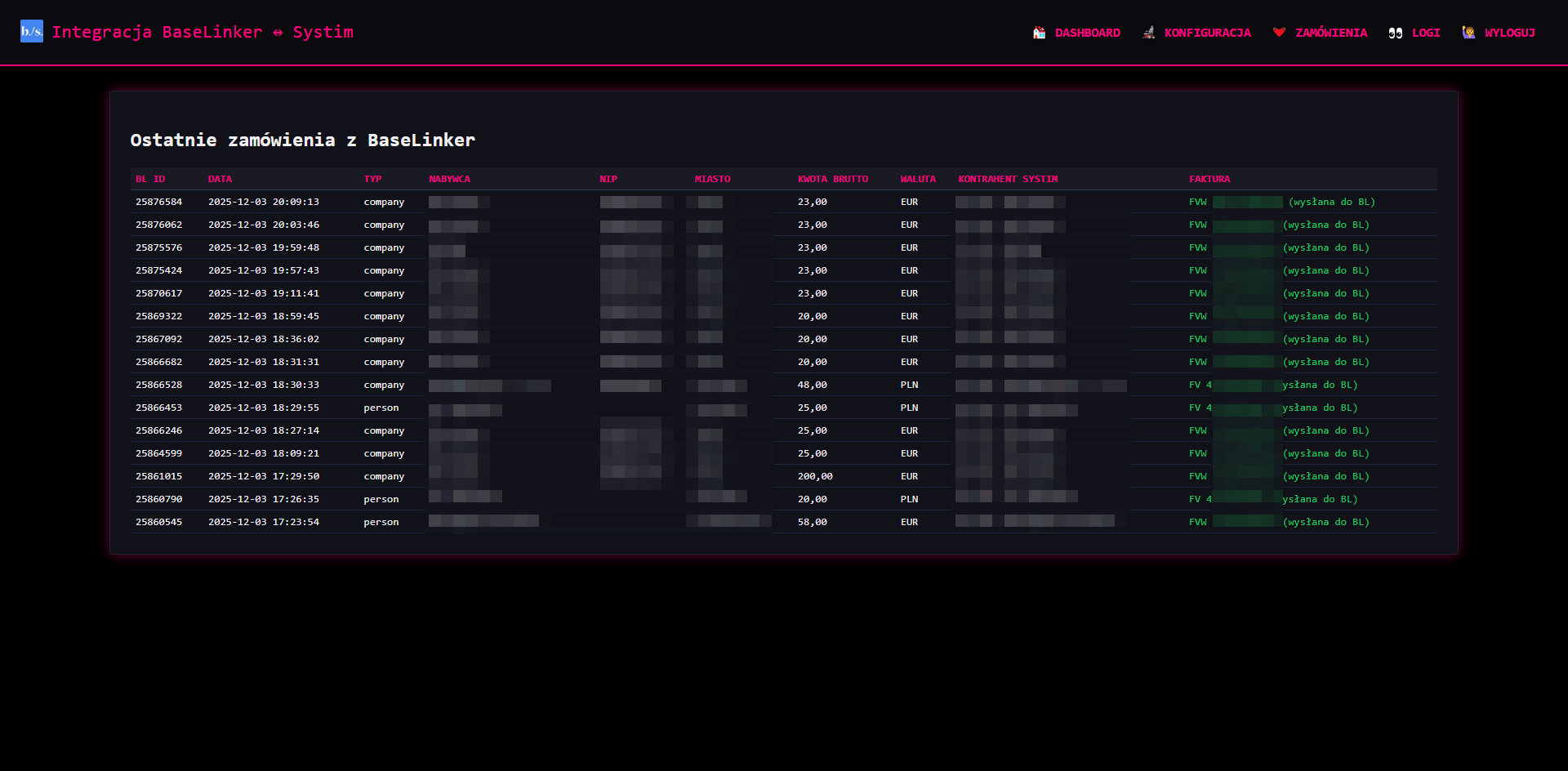Click the person icon beside Wyloguj
This screenshot has height=771, width=1568.
click(1468, 33)
